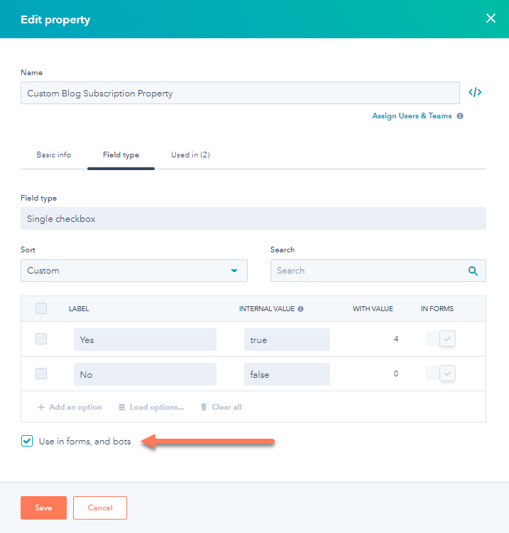Click Add an option
509x533 pixels.
coord(70,407)
